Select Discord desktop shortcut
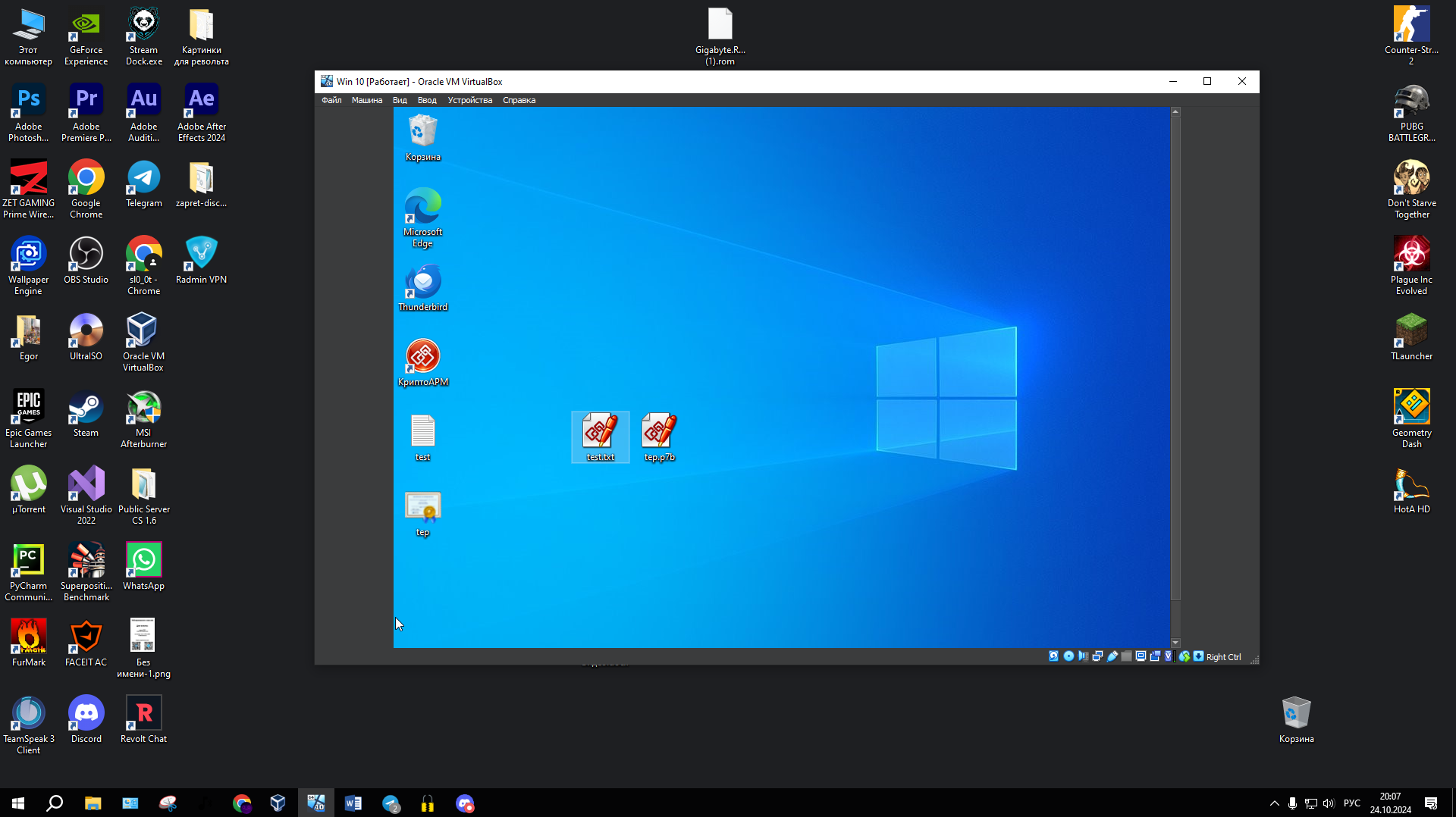The image size is (1456, 817). click(86, 720)
